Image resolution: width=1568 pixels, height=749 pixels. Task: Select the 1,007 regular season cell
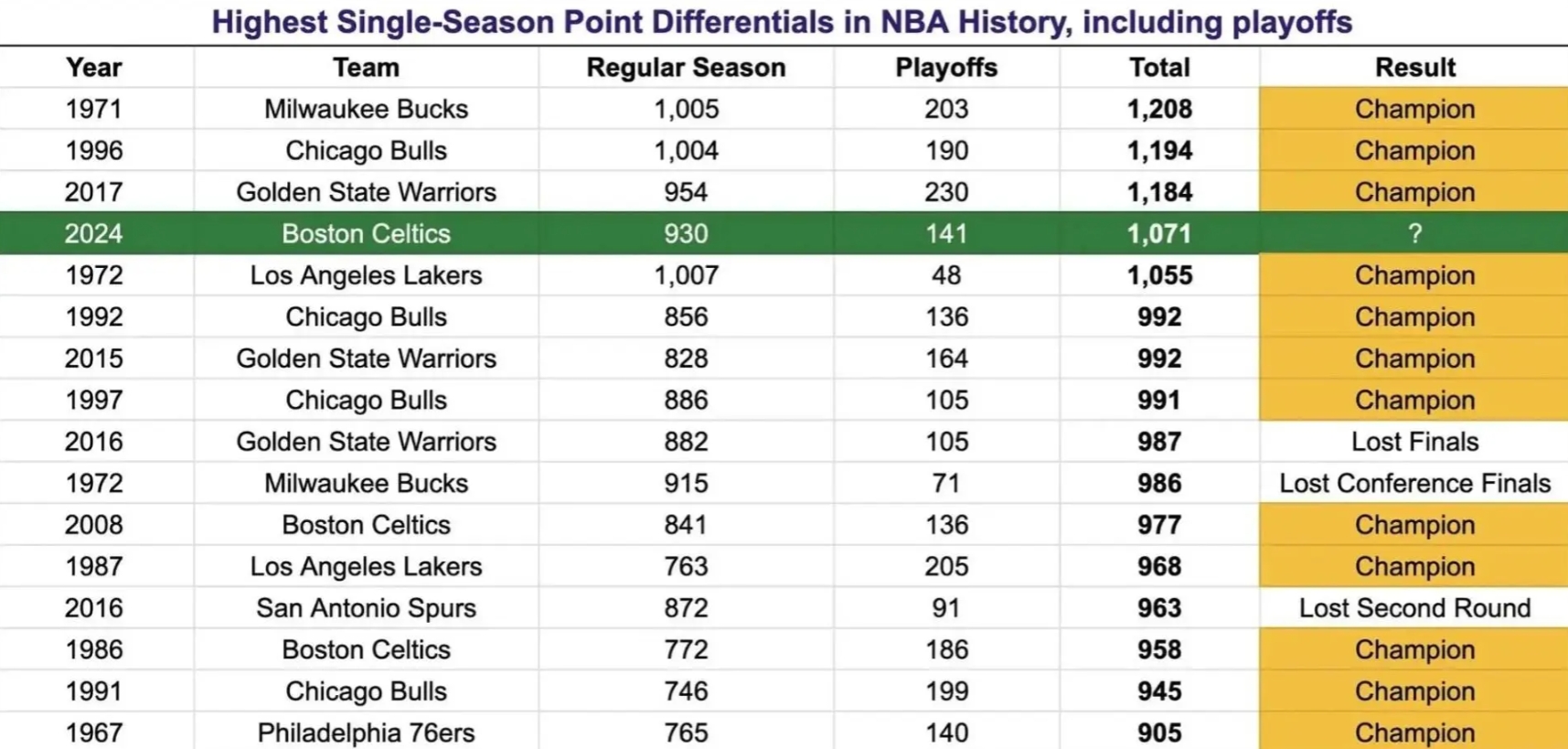point(686,275)
